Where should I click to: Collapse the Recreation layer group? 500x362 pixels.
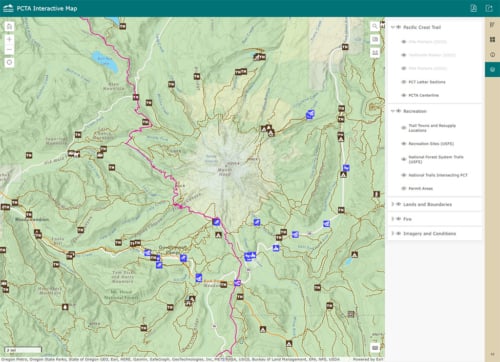393,111
